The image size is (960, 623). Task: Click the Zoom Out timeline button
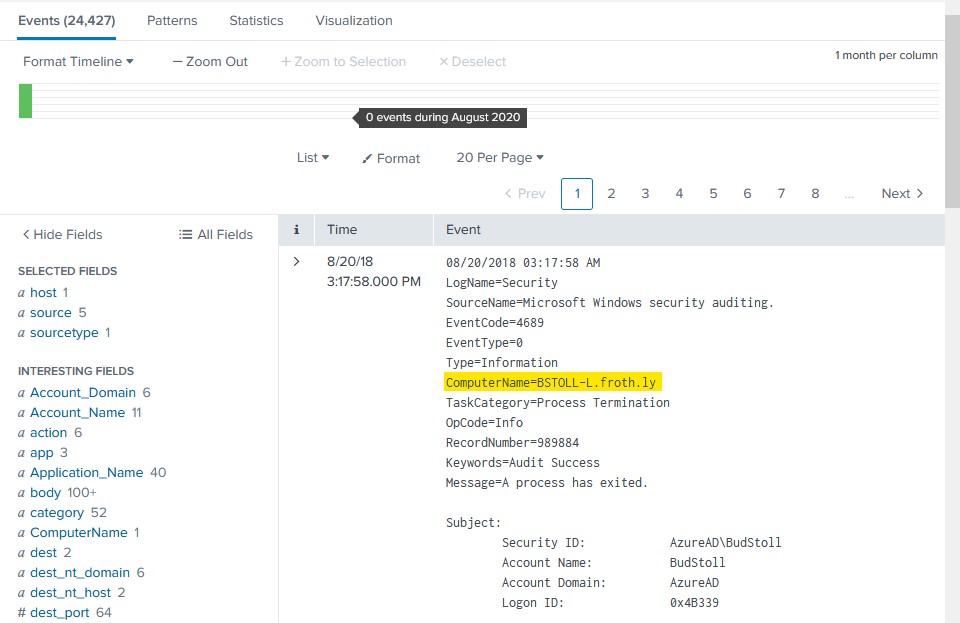click(210, 61)
